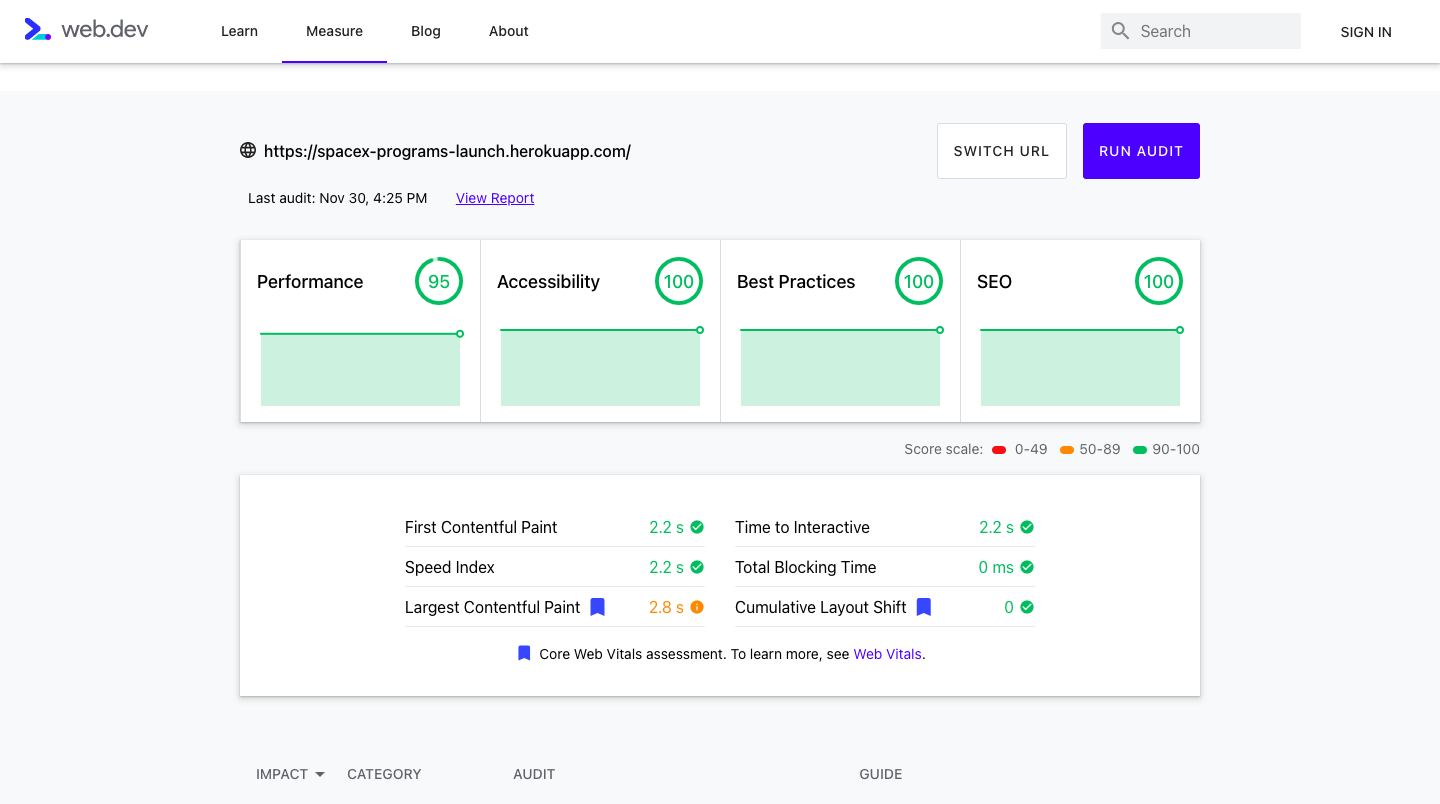The width and height of the screenshot is (1440, 804).
Task: Sort by the IMPACT column dropdown arrow
Action: (320, 775)
